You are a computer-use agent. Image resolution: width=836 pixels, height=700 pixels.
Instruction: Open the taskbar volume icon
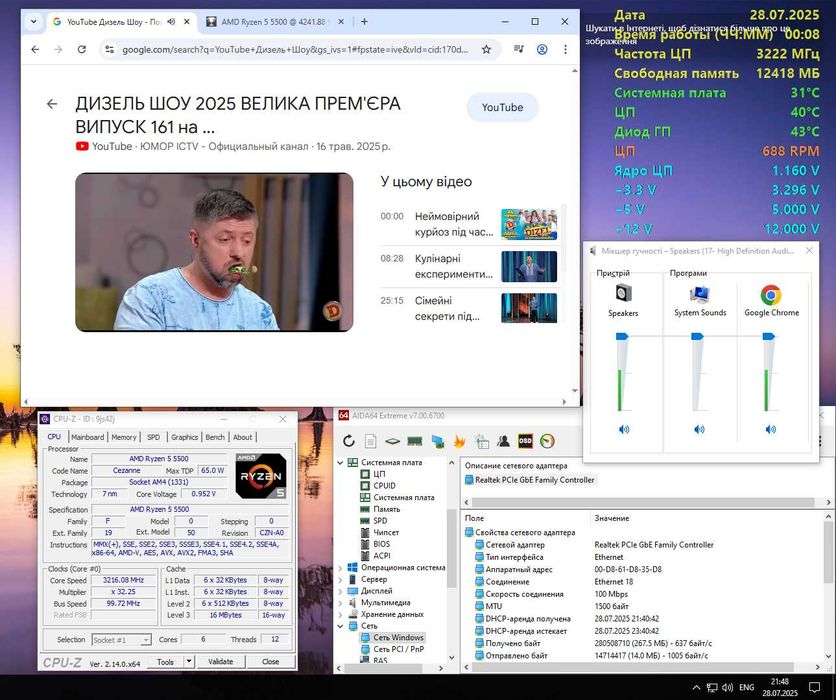[727, 687]
